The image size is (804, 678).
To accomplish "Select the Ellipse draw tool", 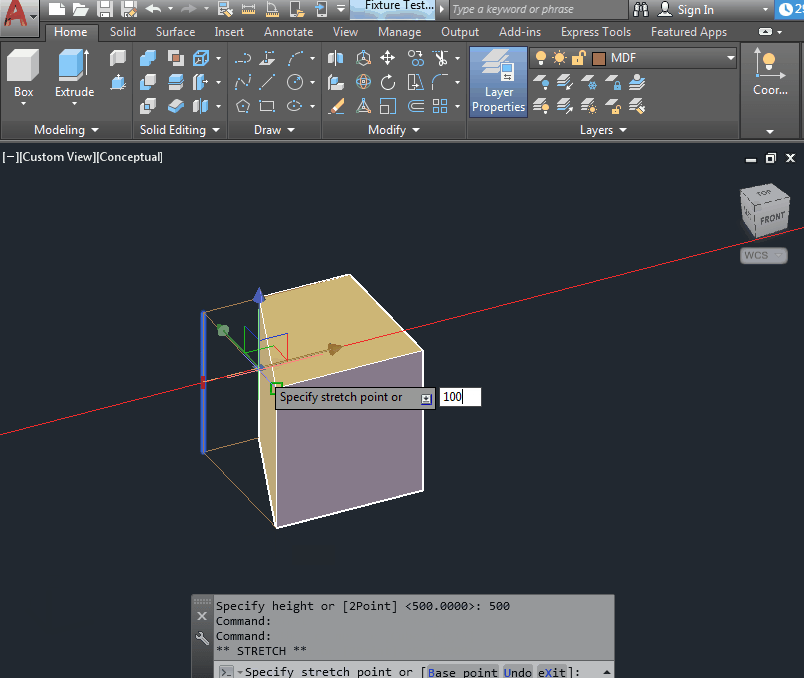I will [x=294, y=106].
